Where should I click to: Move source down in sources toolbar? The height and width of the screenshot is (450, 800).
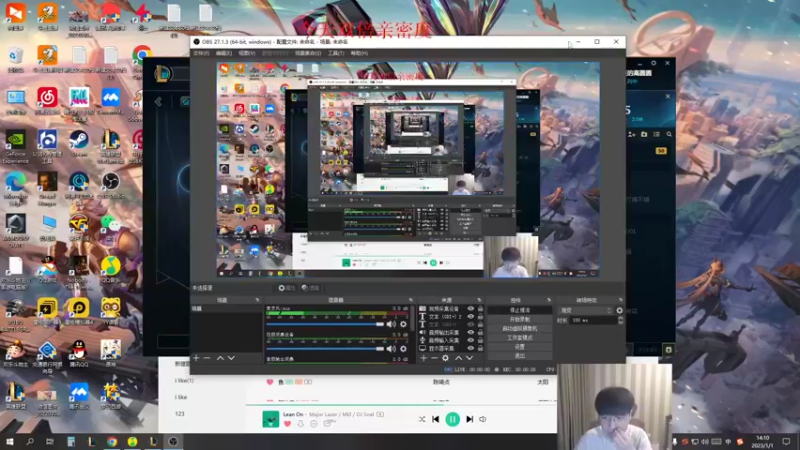coord(469,358)
